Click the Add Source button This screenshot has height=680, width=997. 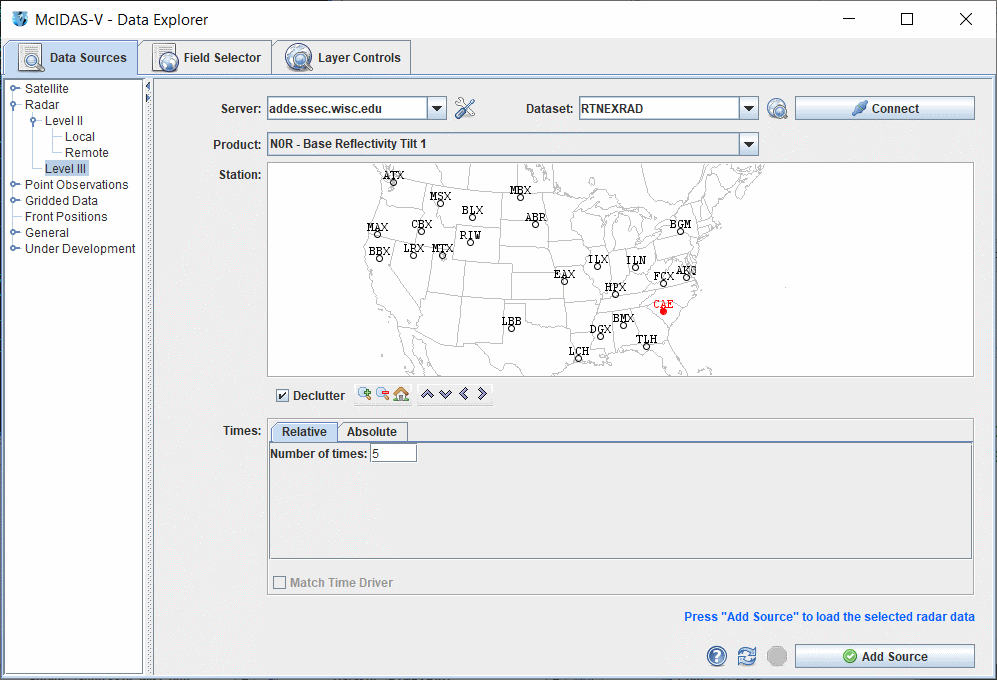click(884, 657)
